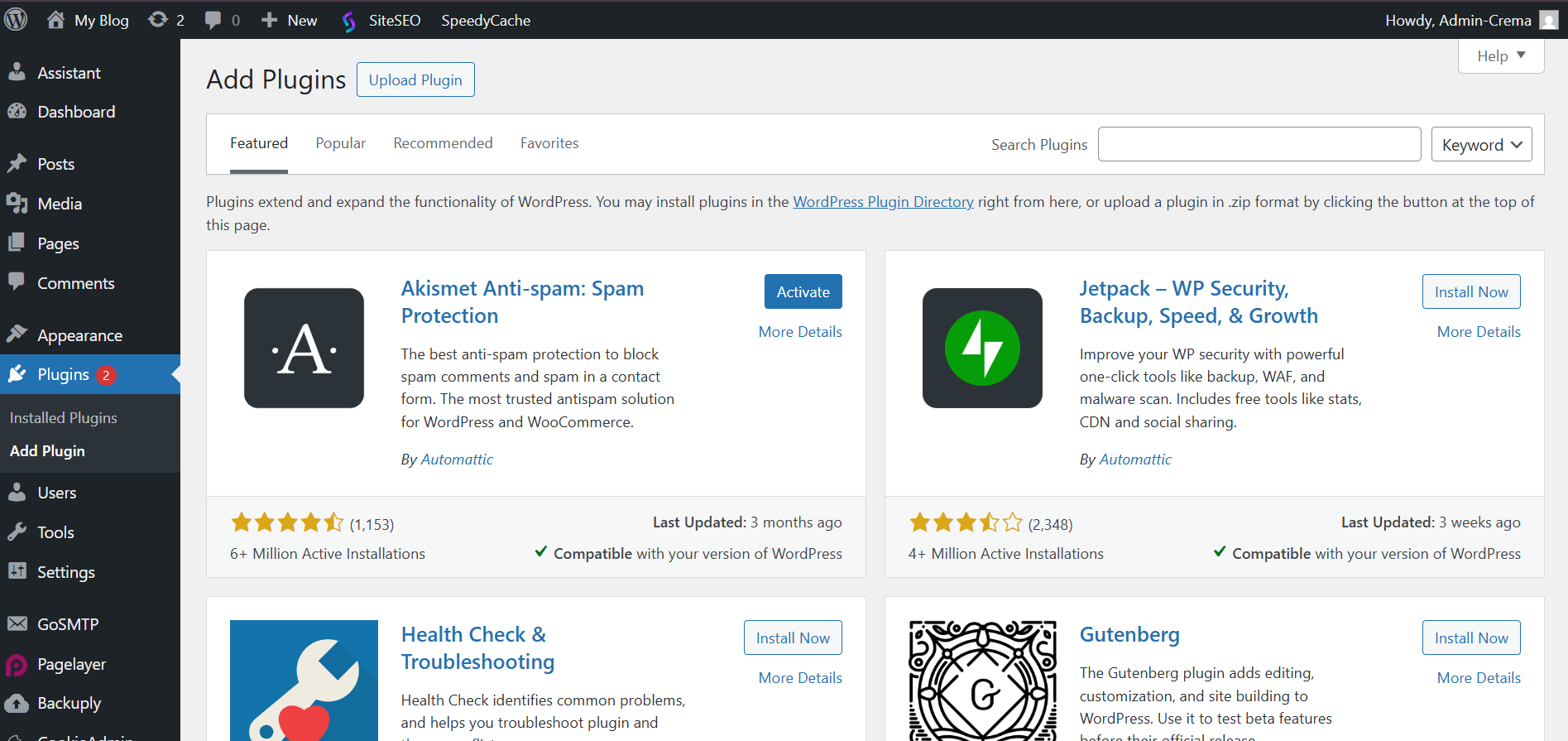
Task: Open Akismet Anti-spam title link
Action: pyautogui.click(x=522, y=301)
